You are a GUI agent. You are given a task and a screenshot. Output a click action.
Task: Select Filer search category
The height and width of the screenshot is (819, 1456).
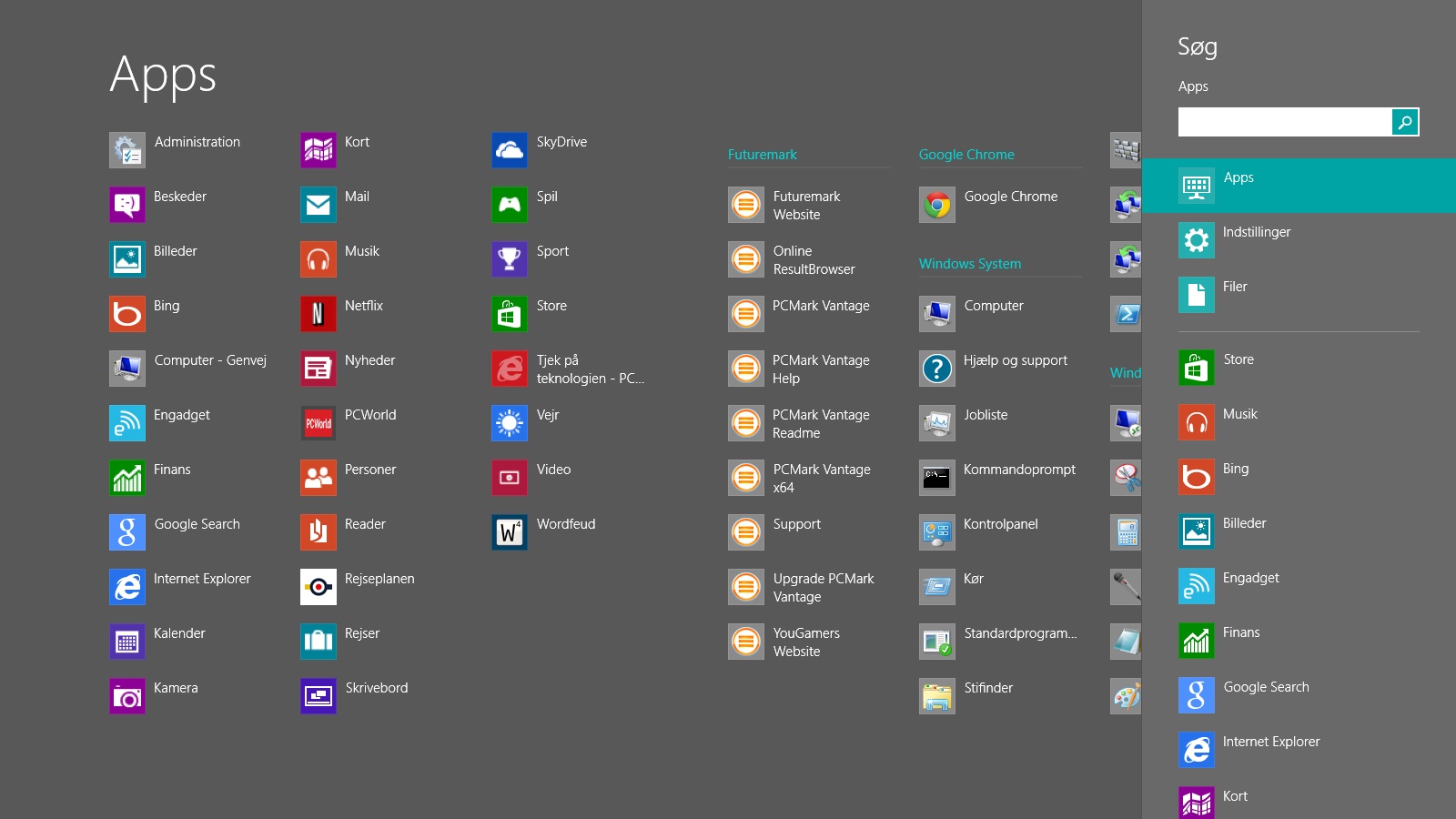[1234, 288]
